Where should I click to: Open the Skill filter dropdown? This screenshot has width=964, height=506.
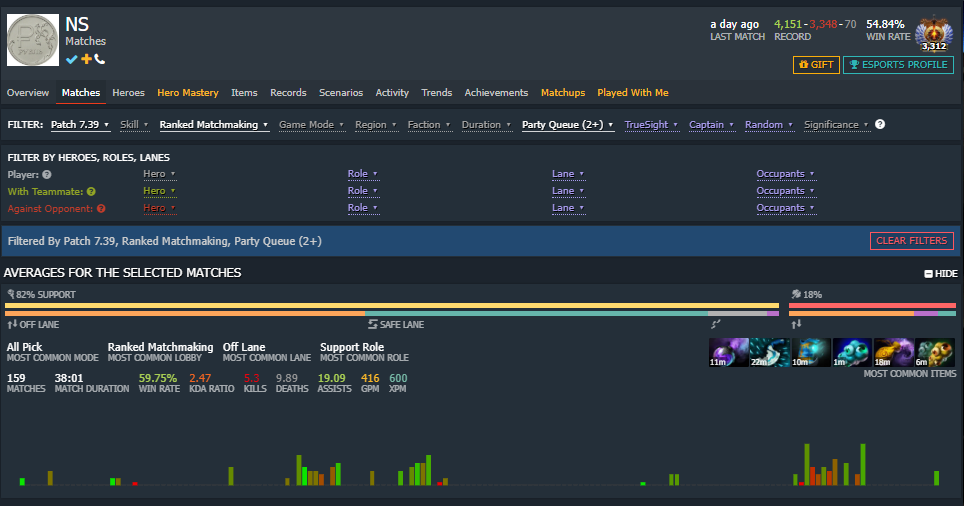(x=135, y=125)
